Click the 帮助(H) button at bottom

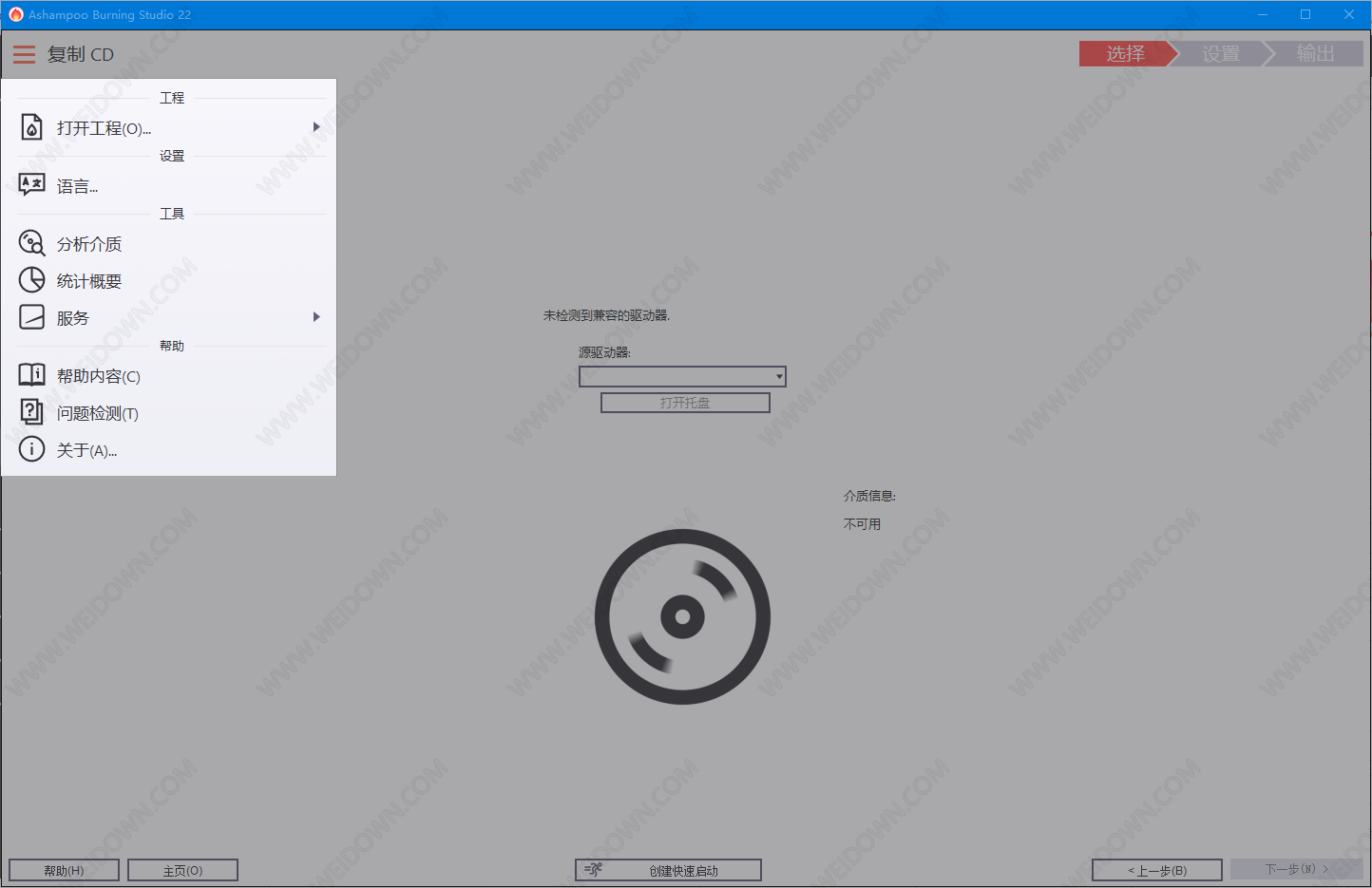point(64,870)
